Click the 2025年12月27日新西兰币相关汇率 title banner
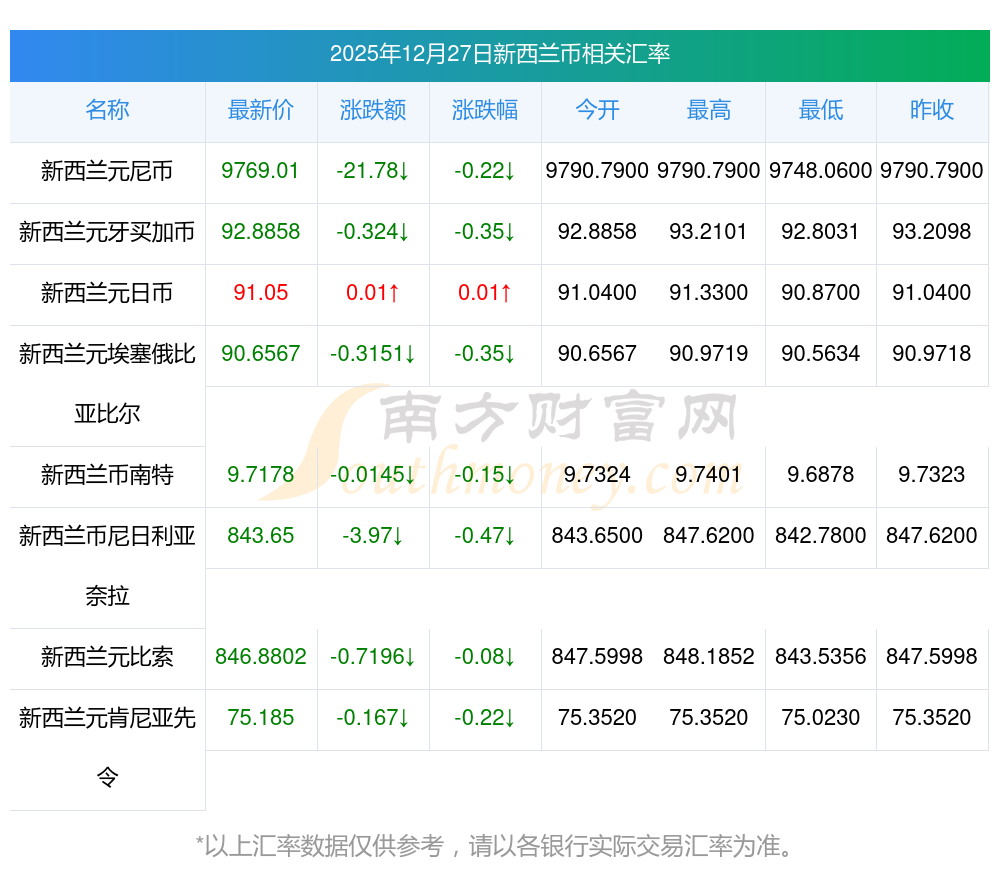The height and width of the screenshot is (877, 1000). point(499,54)
